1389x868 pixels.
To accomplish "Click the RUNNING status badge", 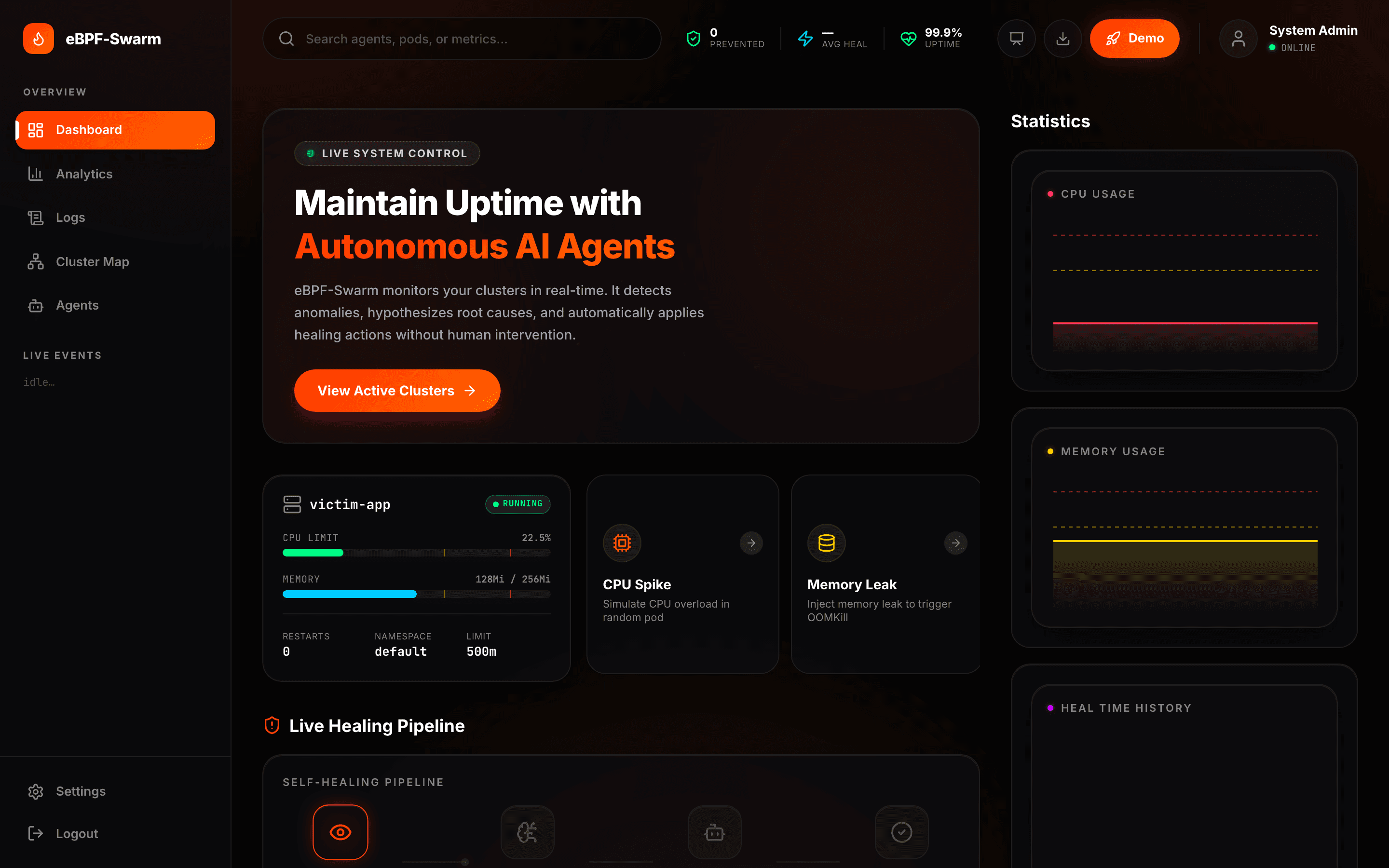I will 517,504.
